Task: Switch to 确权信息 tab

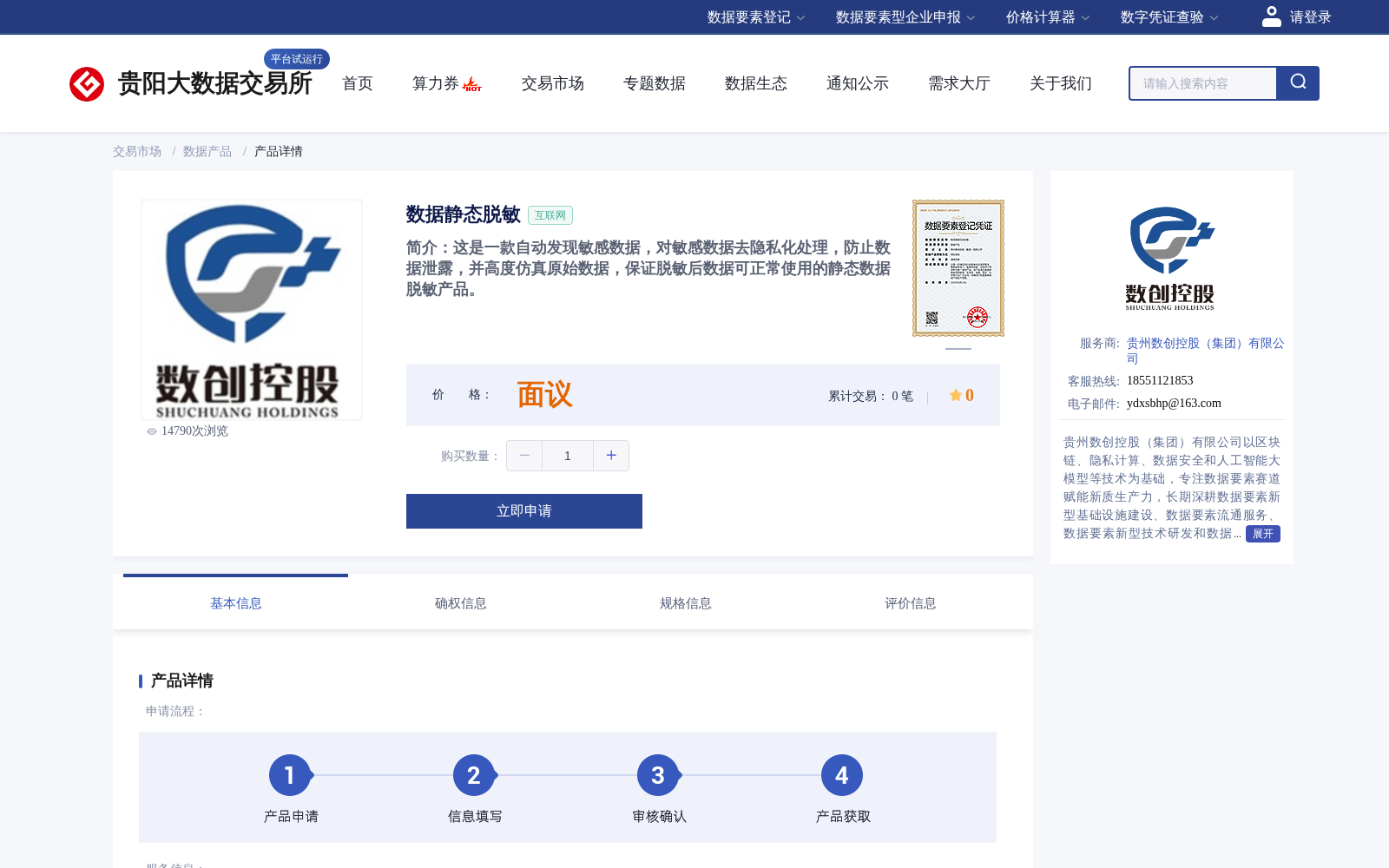Action: pos(460,603)
